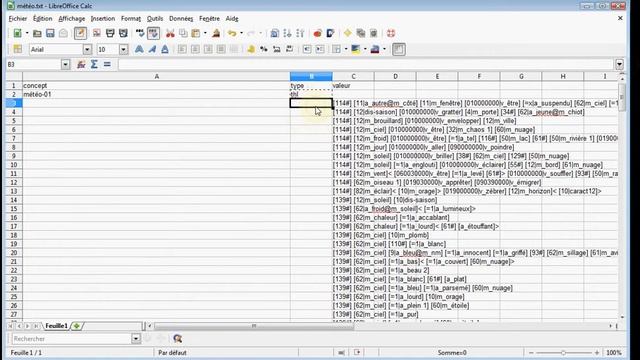Click the Function equals icon

(x=107, y=64)
